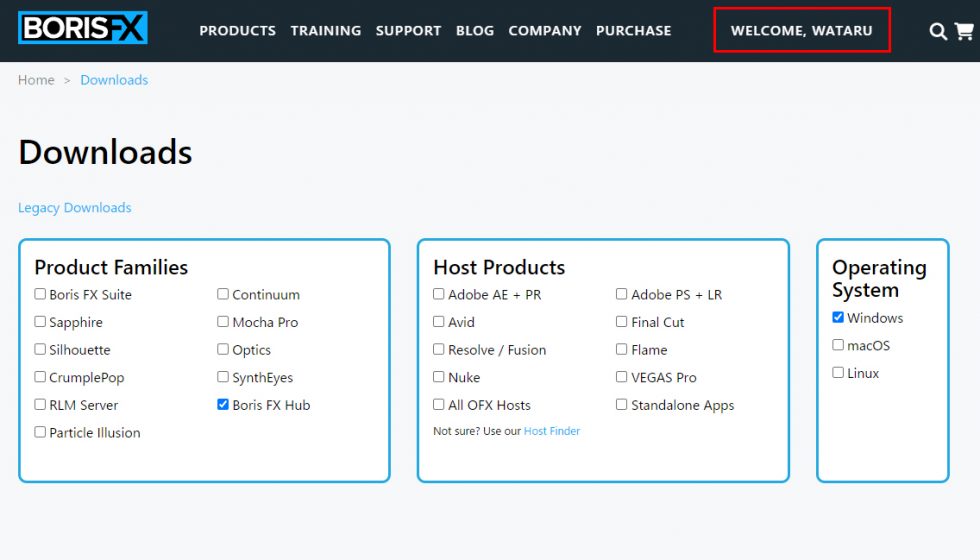Screen dimensions: 980x560
Task: Click the Product Families heading
Action: pyautogui.click(x=111, y=268)
